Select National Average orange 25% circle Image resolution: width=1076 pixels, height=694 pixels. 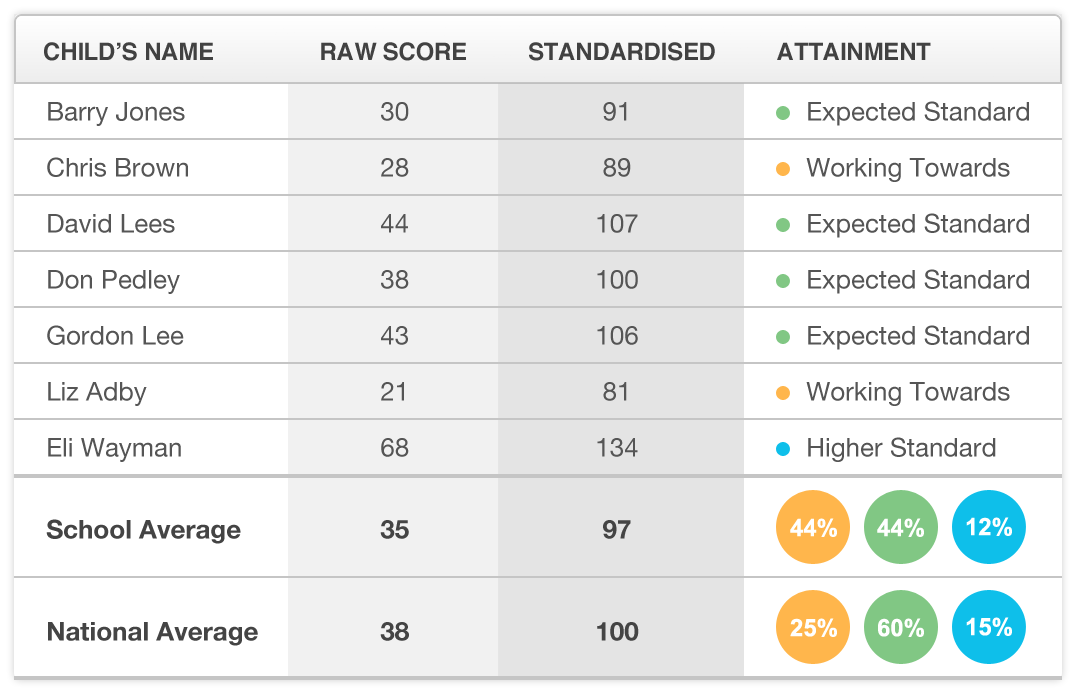pyautogui.click(x=813, y=628)
